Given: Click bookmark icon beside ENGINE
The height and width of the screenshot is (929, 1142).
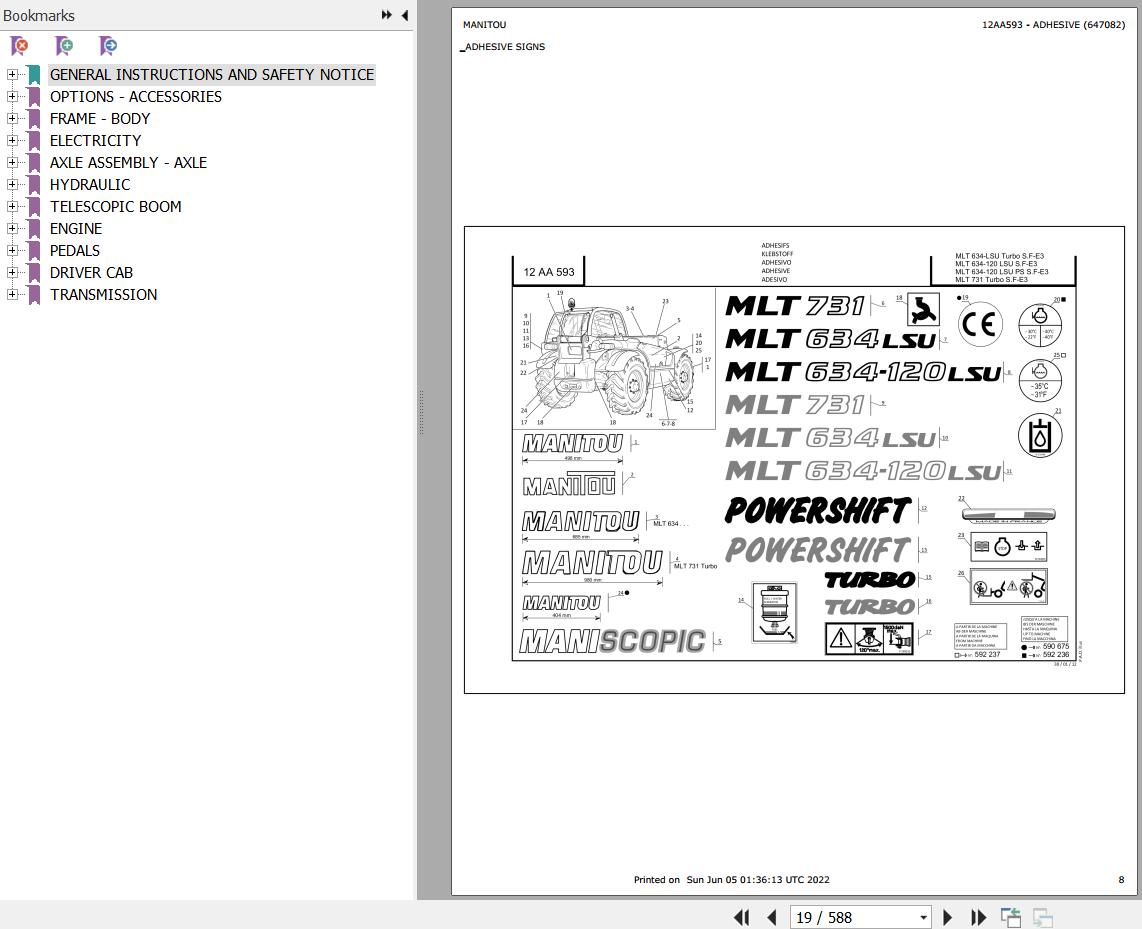Looking at the screenshot, I should 34,229.
